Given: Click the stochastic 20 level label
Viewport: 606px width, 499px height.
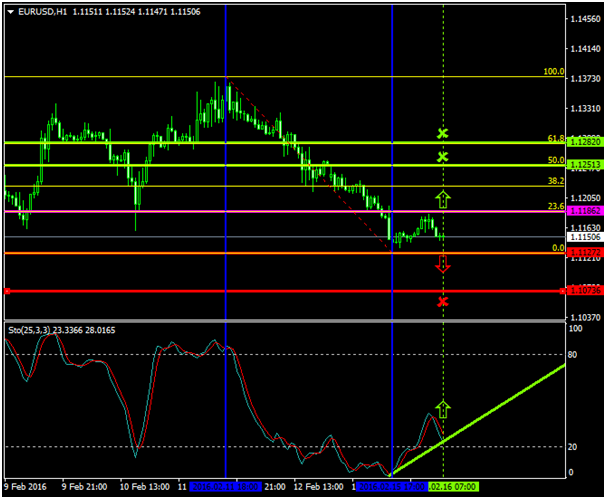Looking at the screenshot, I should click(x=573, y=447).
